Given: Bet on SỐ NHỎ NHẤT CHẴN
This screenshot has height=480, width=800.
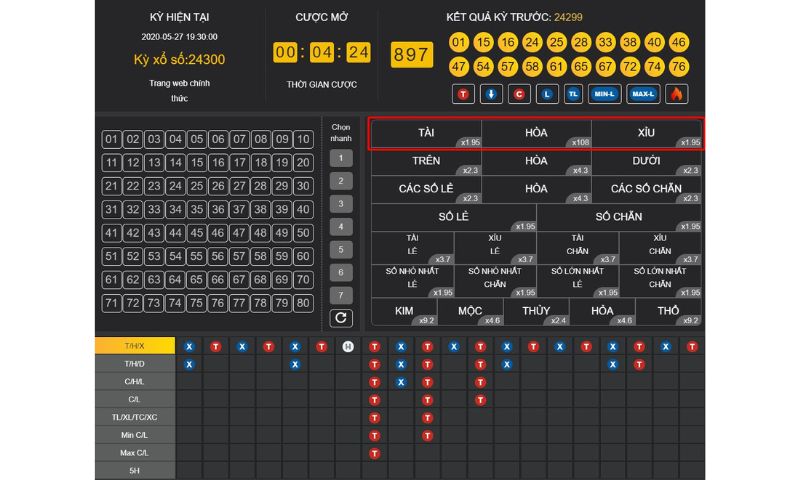Looking at the screenshot, I should pyautogui.click(x=495, y=281).
